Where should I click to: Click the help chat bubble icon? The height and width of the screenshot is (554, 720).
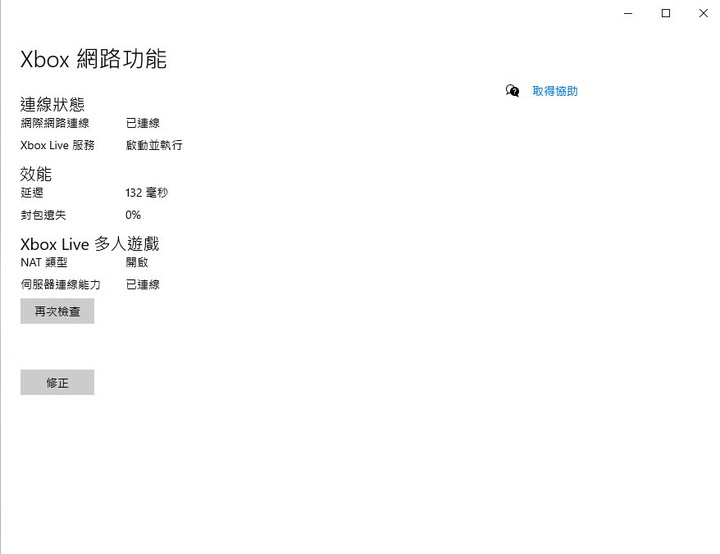(x=512, y=90)
